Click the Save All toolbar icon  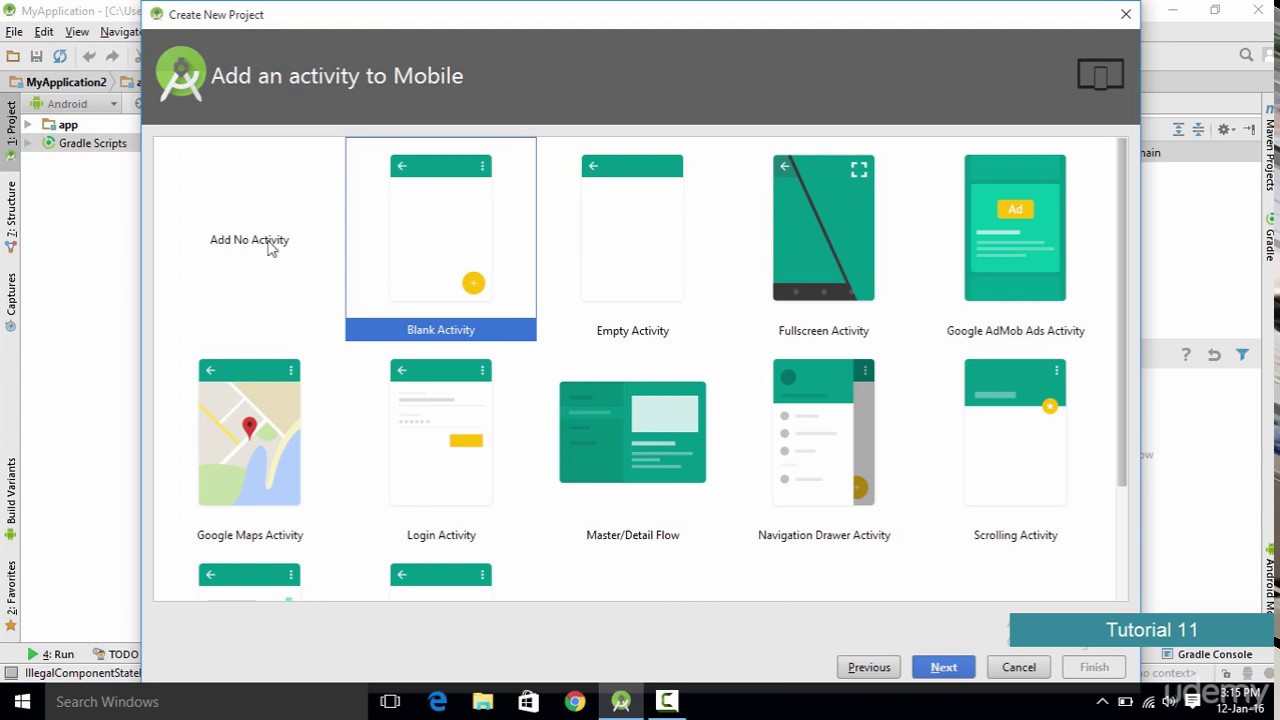(x=36, y=57)
